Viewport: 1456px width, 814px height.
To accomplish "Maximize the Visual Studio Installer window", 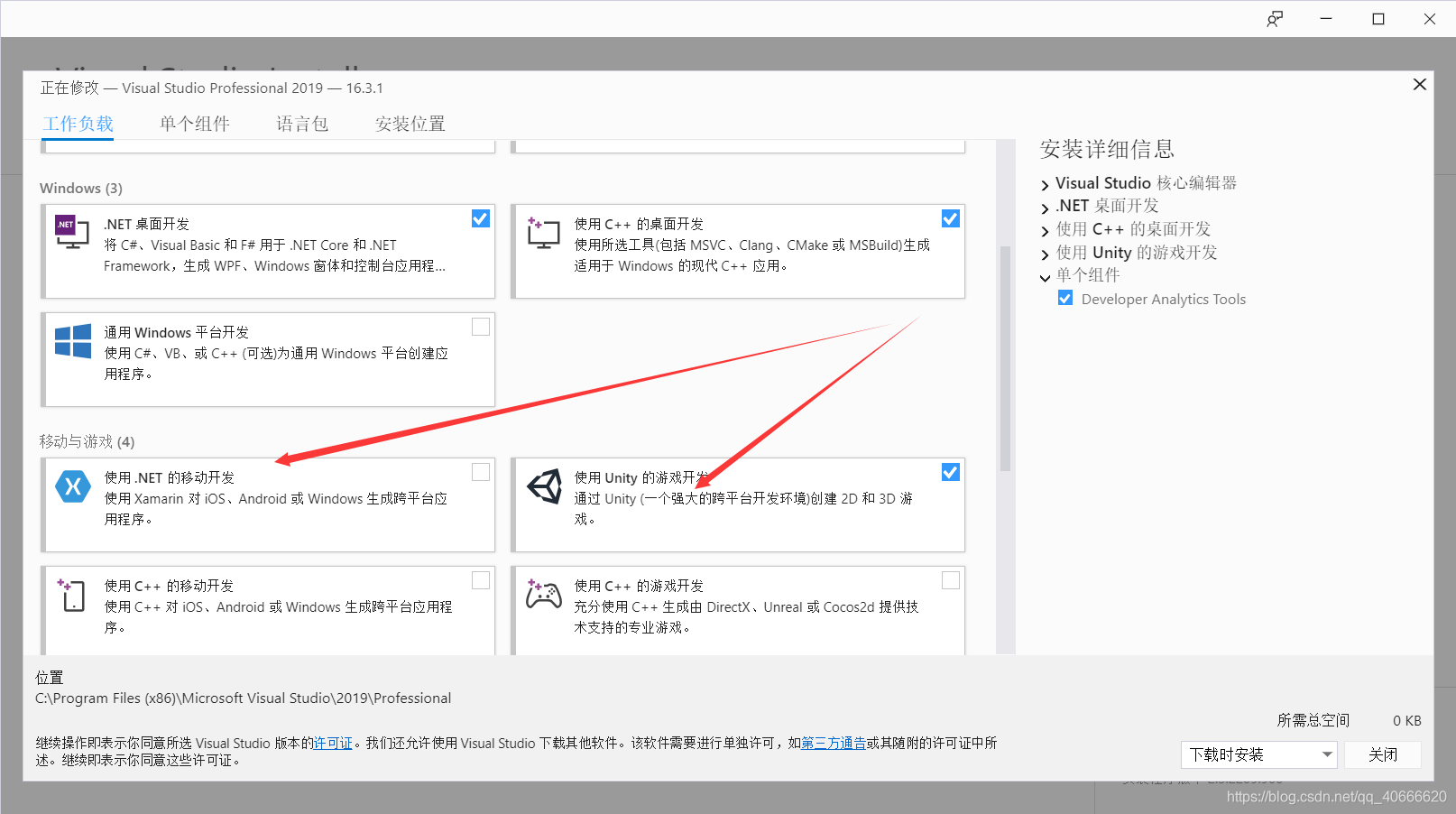I will (x=1378, y=19).
